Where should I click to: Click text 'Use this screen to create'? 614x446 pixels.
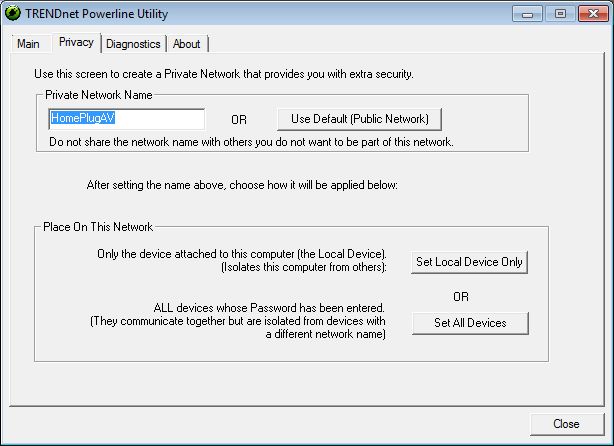click(94, 74)
